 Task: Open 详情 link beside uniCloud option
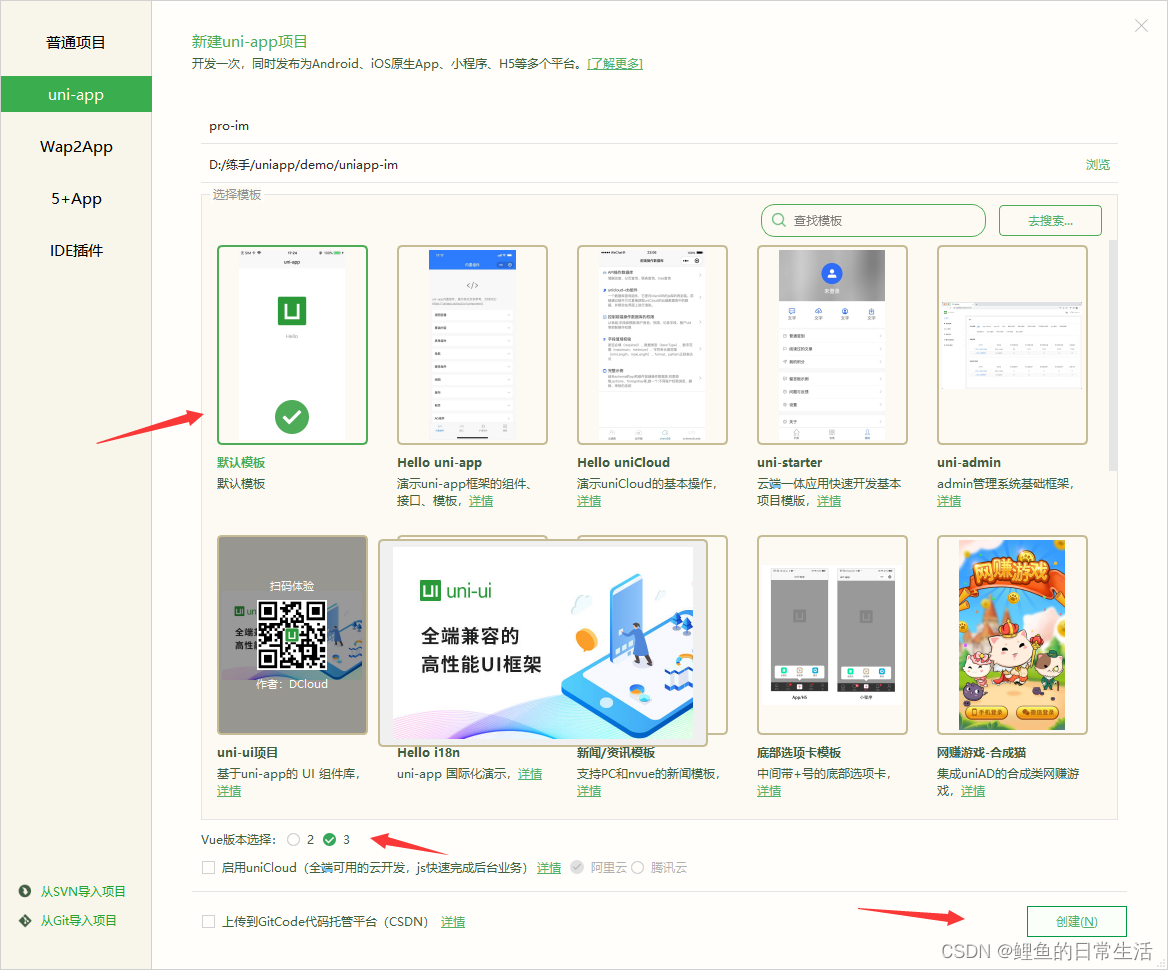pos(548,867)
